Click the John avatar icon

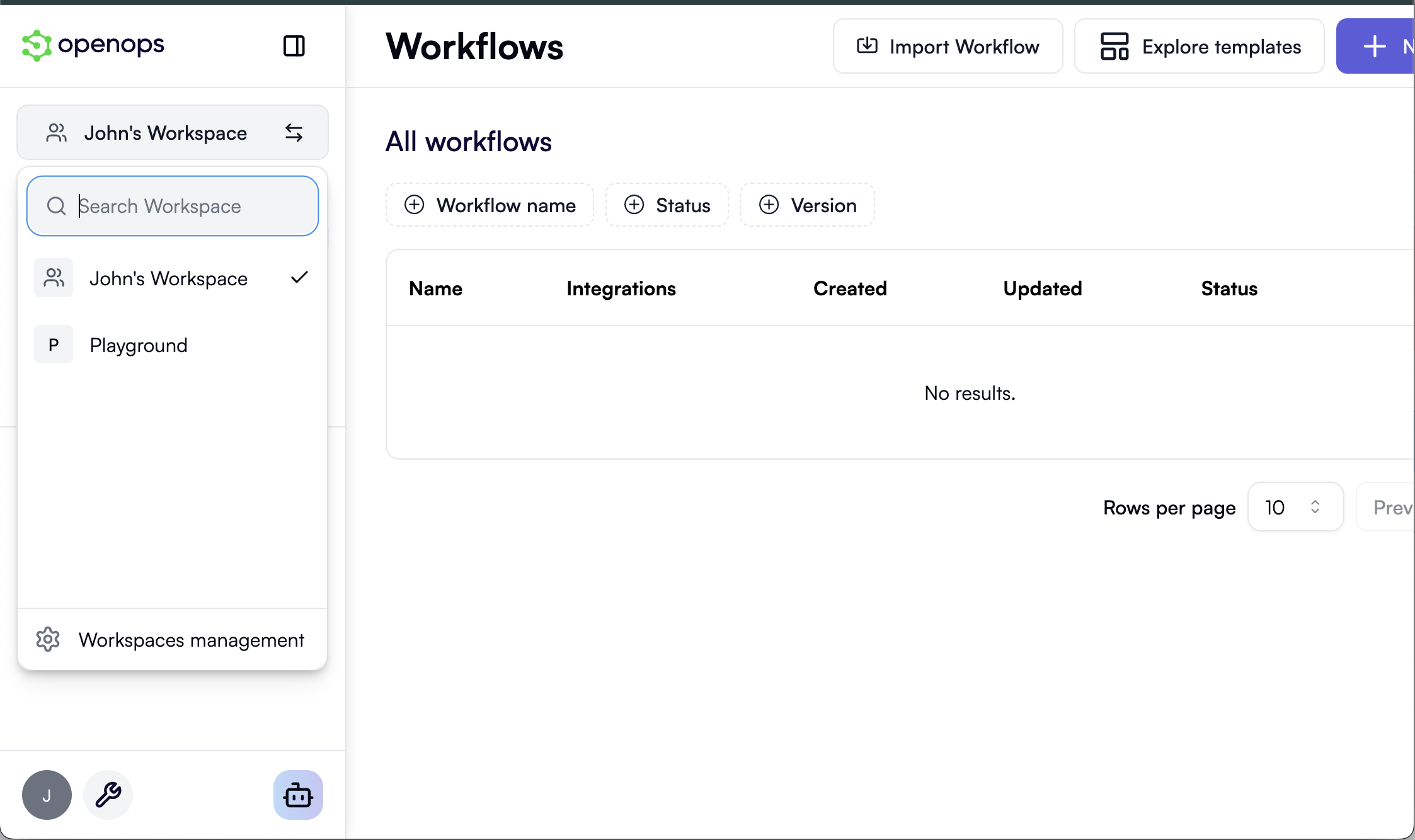coord(47,795)
